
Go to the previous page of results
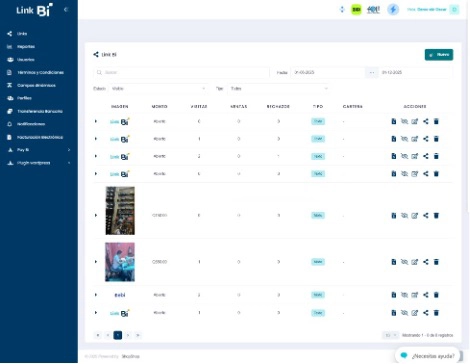point(108,335)
